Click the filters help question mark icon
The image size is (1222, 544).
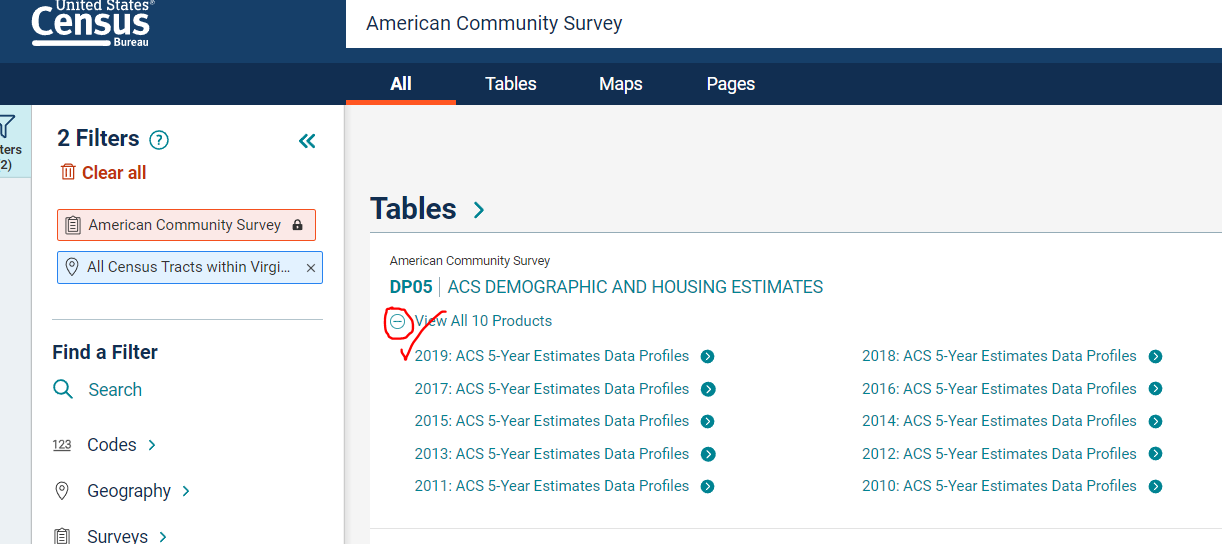point(158,140)
